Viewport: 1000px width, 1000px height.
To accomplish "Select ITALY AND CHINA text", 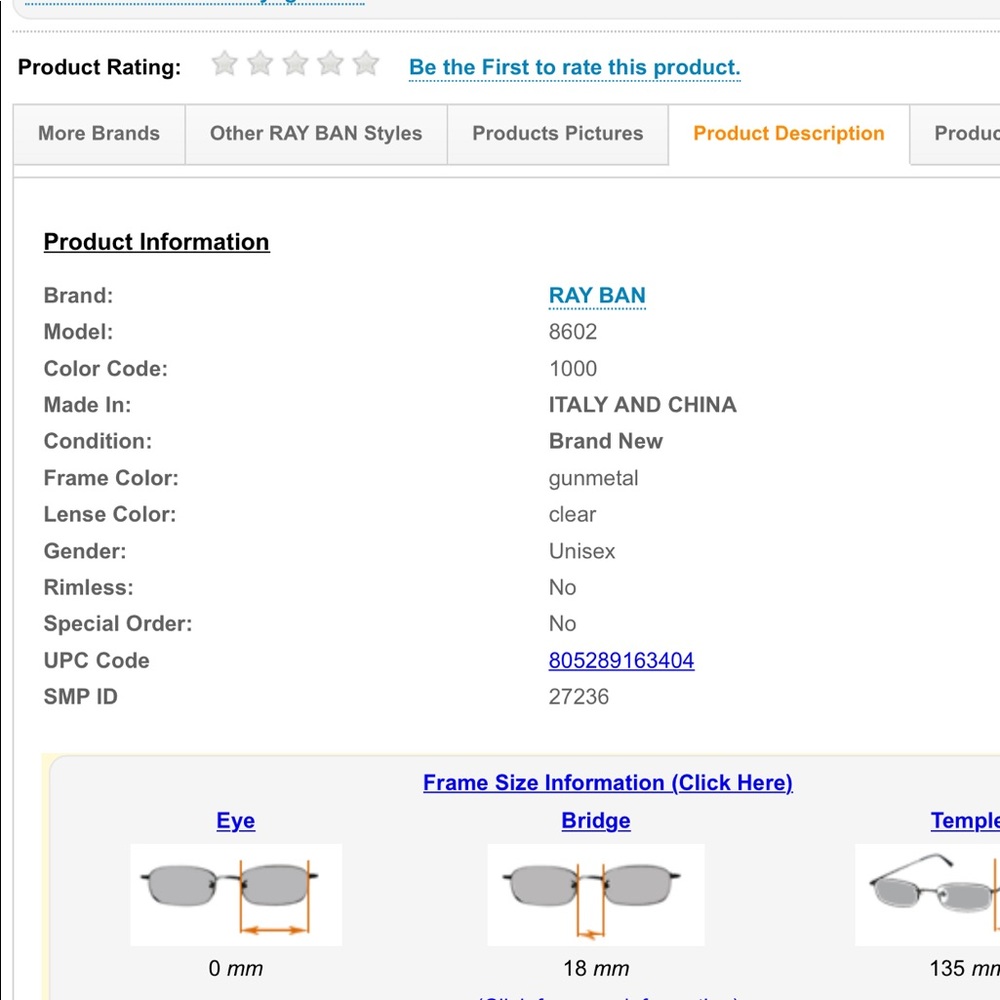I will coord(642,405).
